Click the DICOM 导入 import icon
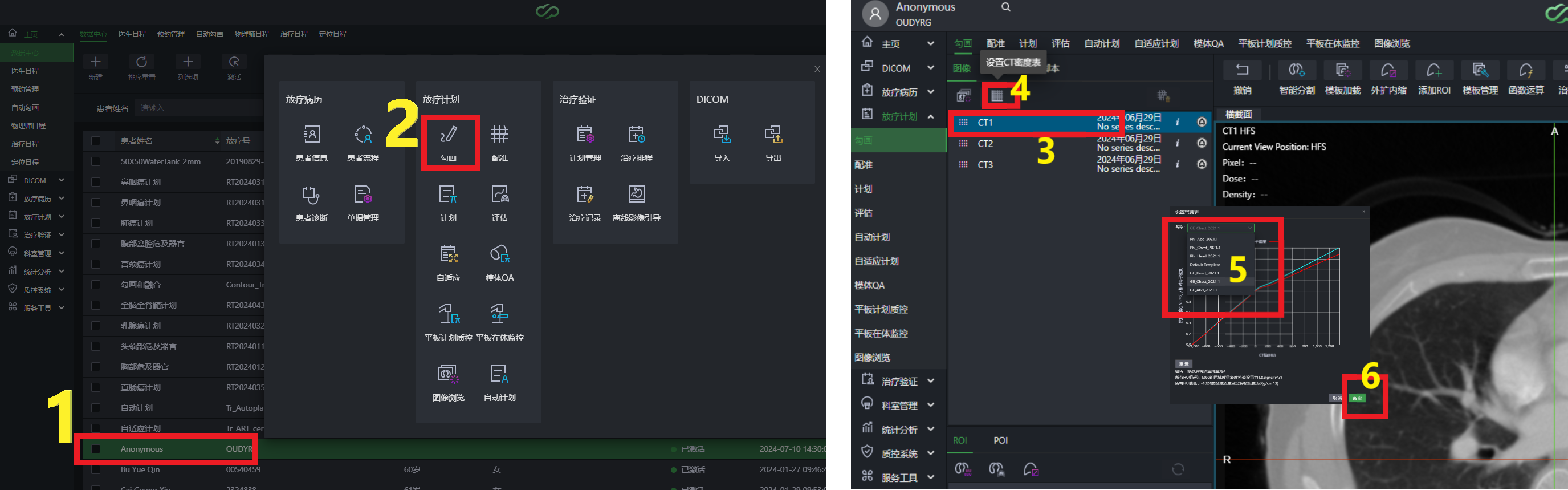The image size is (1568, 490). (722, 143)
